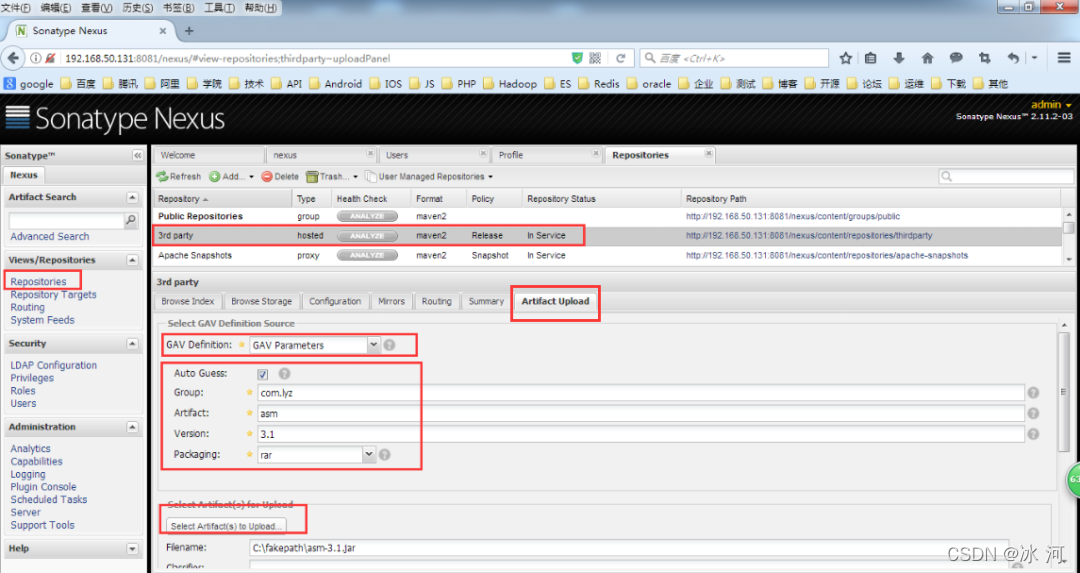Click ANALYZE button for Apache Snapshots

click(x=367, y=256)
